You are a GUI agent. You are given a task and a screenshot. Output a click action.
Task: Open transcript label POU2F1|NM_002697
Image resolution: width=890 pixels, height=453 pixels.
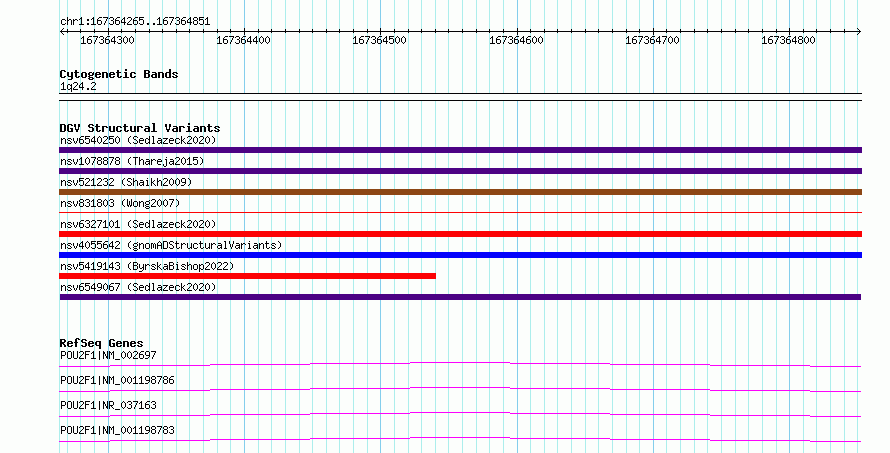[108, 355]
